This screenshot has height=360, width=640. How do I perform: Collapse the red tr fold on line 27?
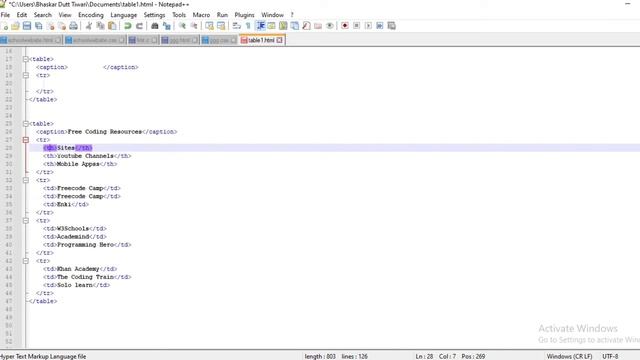(26, 140)
